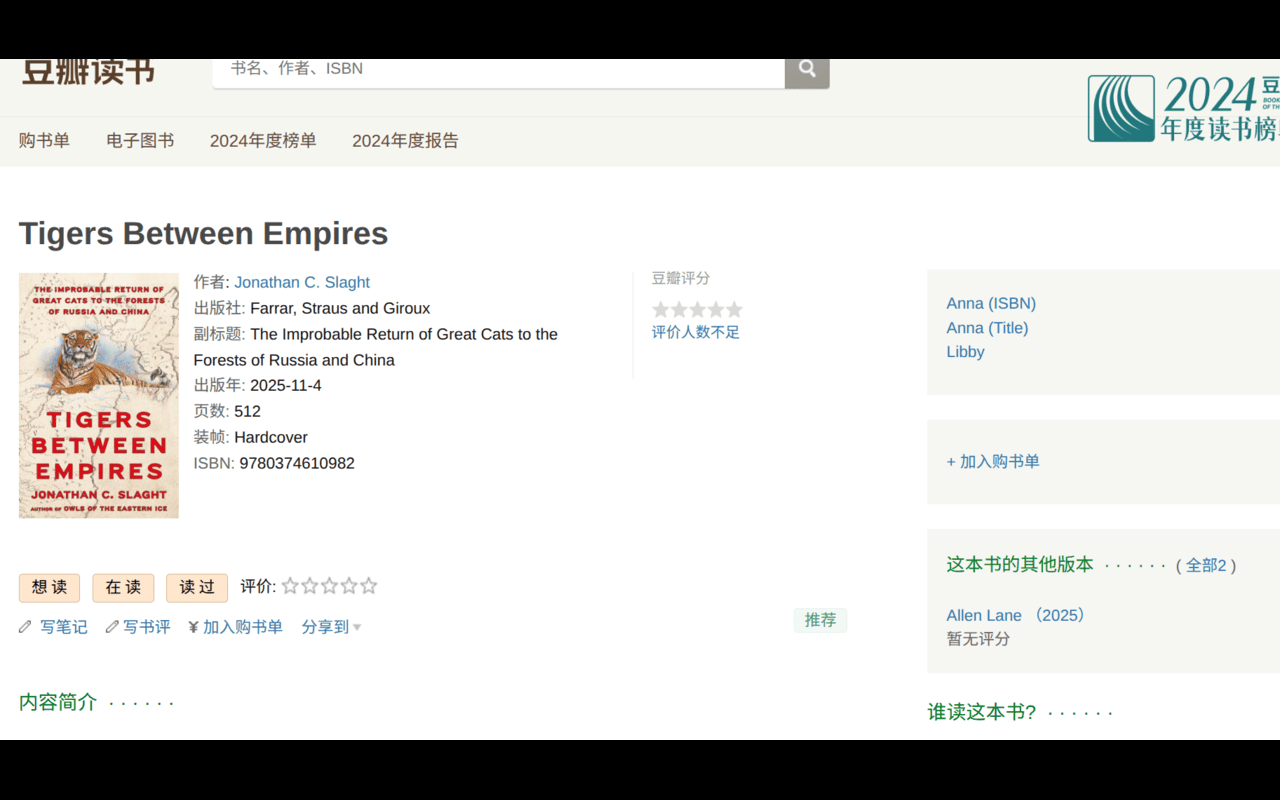Click the ¥ 加入购书单 link

[236, 627]
